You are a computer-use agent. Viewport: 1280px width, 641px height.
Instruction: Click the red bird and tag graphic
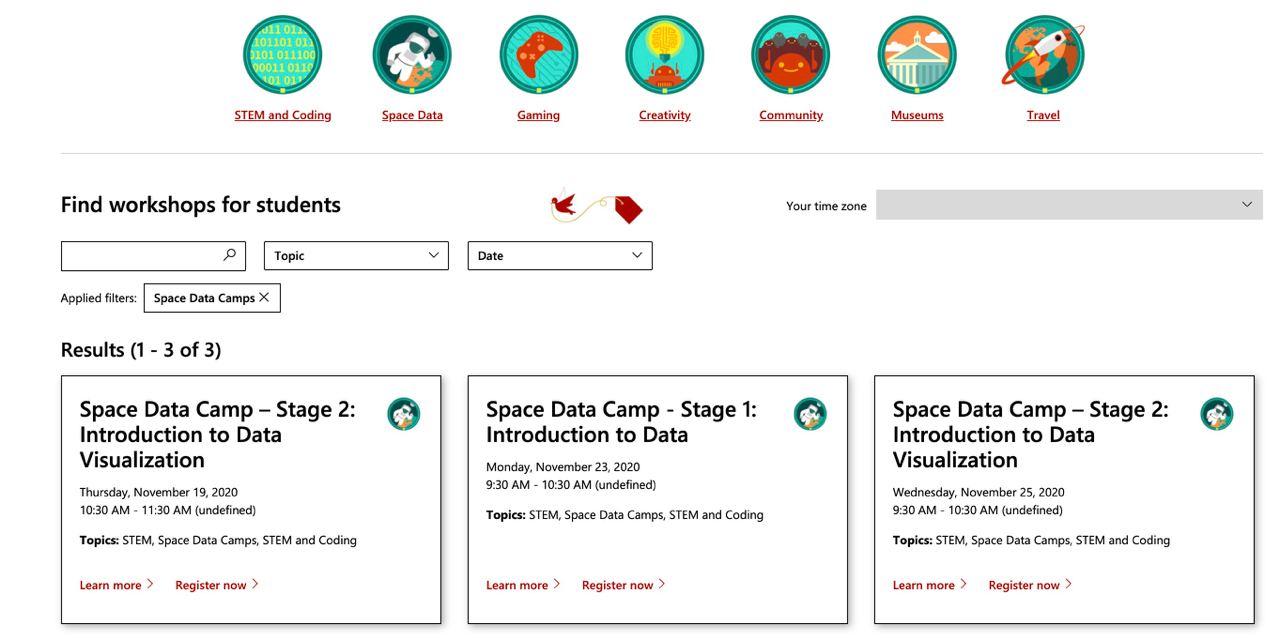click(596, 205)
